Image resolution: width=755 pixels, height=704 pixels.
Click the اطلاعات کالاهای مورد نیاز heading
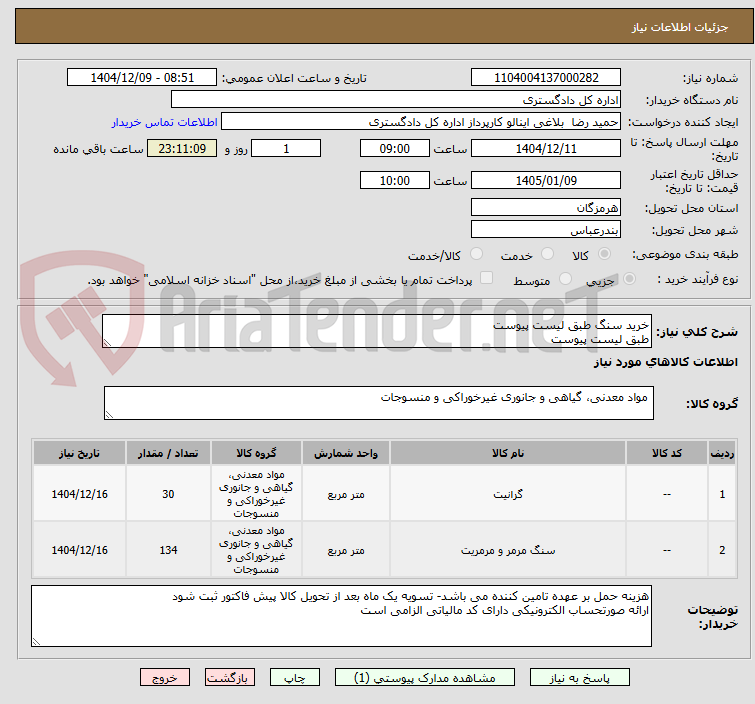(x=665, y=362)
